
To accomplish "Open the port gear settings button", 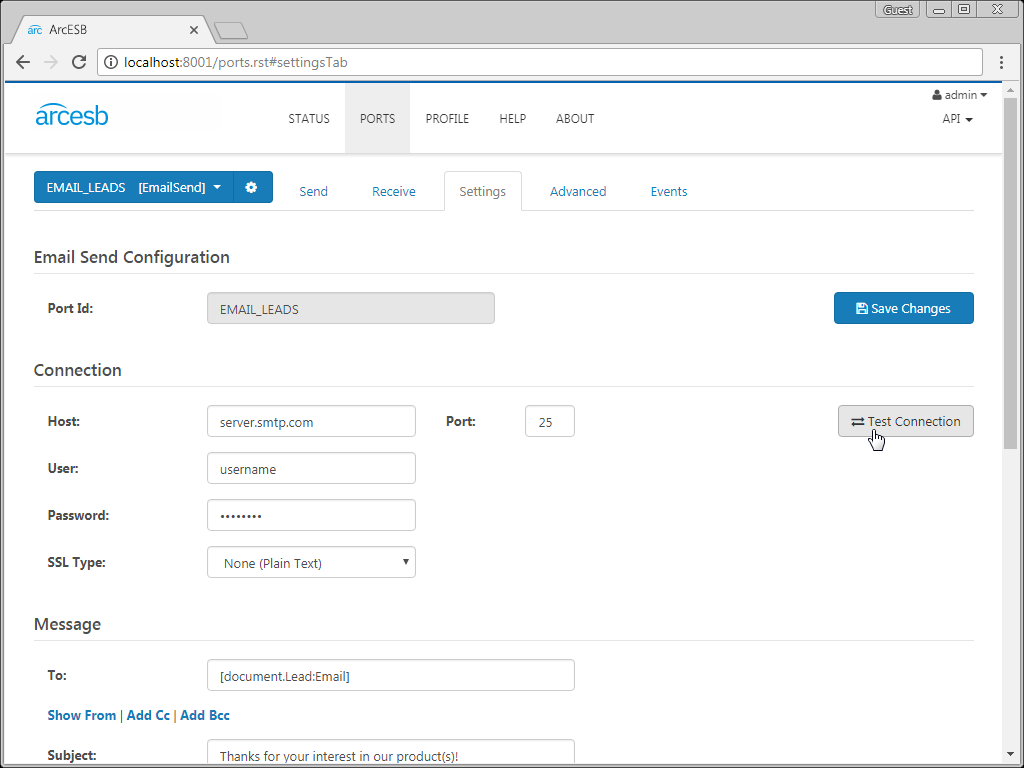I will [251, 187].
